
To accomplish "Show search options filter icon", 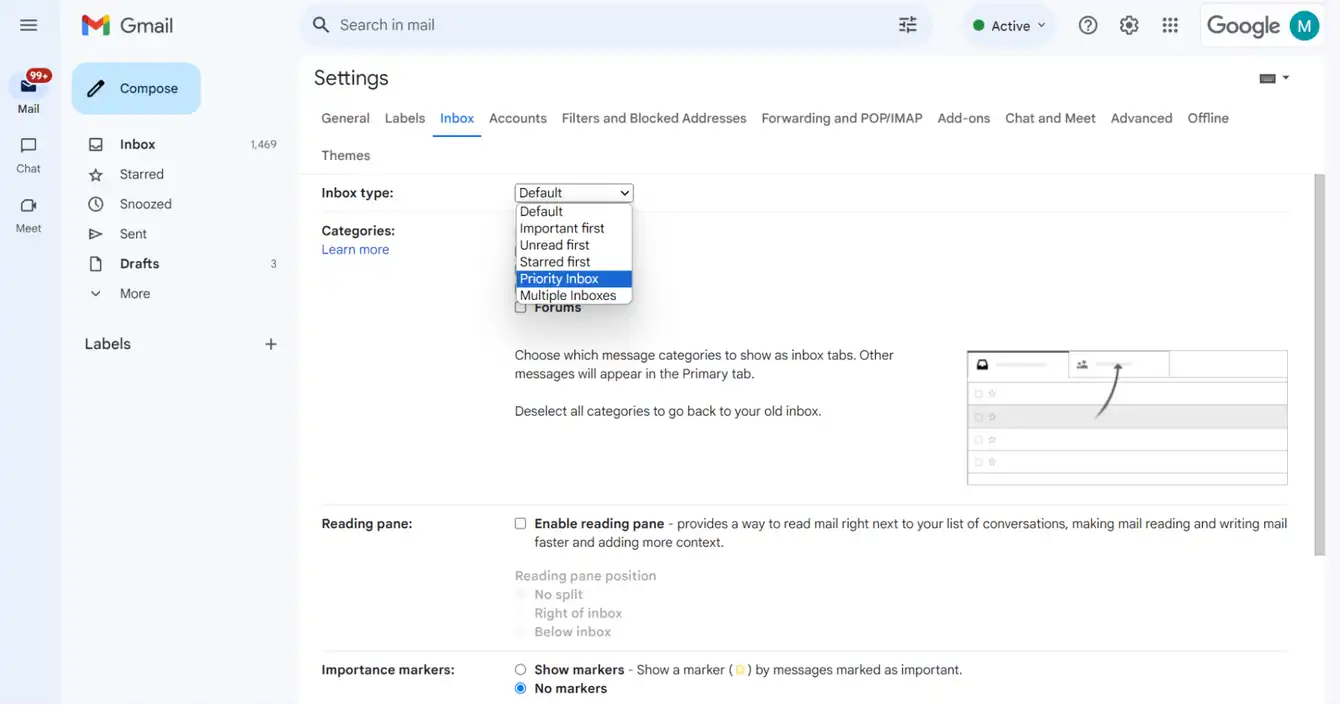I will [908, 25].
